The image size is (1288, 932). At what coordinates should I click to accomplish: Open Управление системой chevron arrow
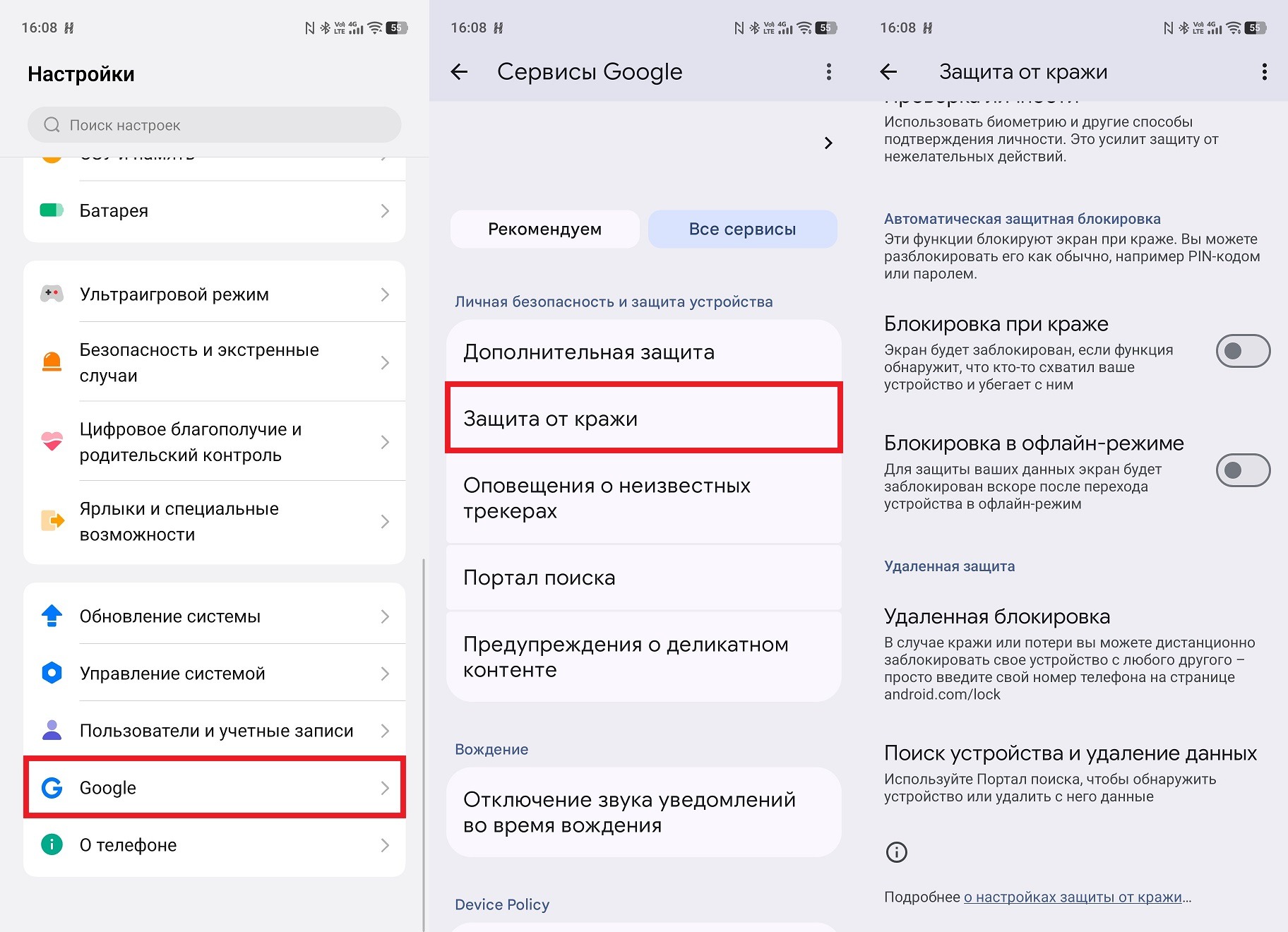click(x=385, y=674)
